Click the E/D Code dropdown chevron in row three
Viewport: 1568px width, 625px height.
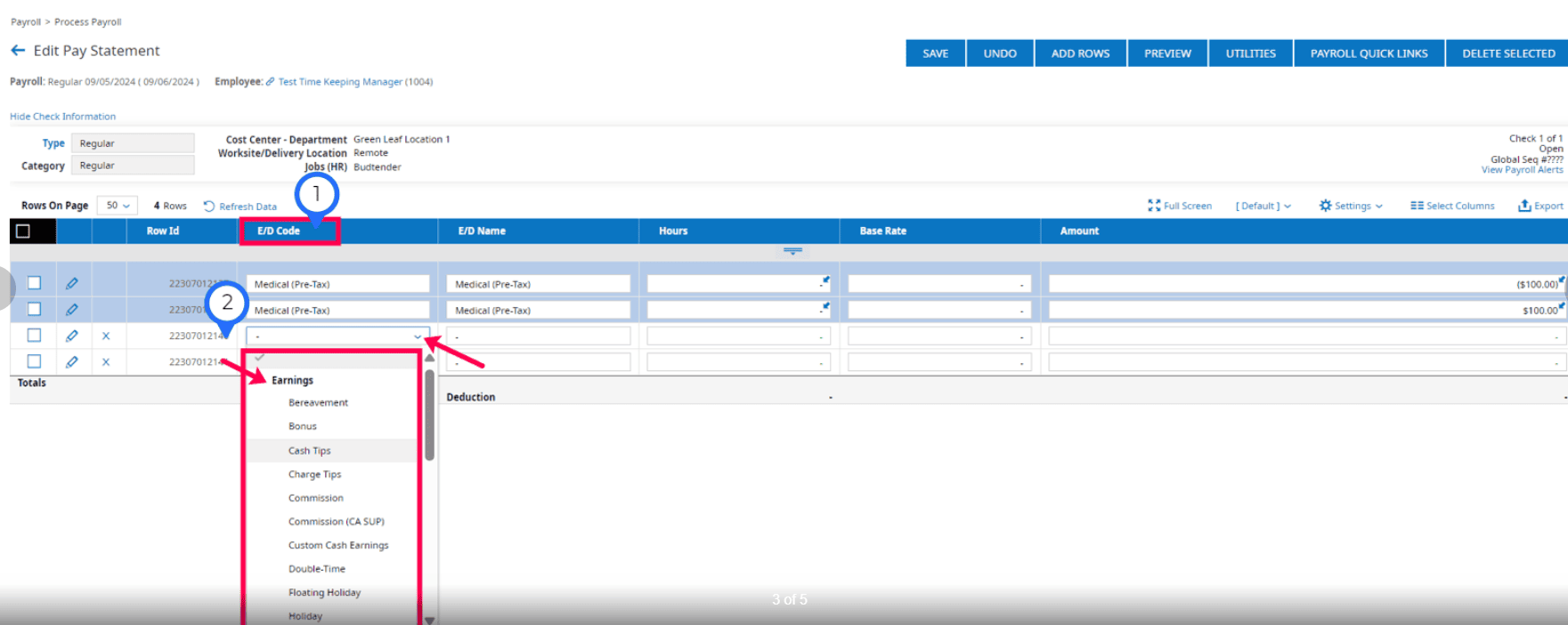[x=418, y=337]
